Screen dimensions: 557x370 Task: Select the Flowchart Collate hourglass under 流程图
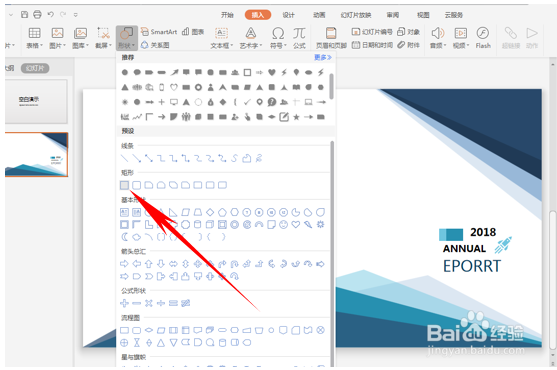[136, 343]
